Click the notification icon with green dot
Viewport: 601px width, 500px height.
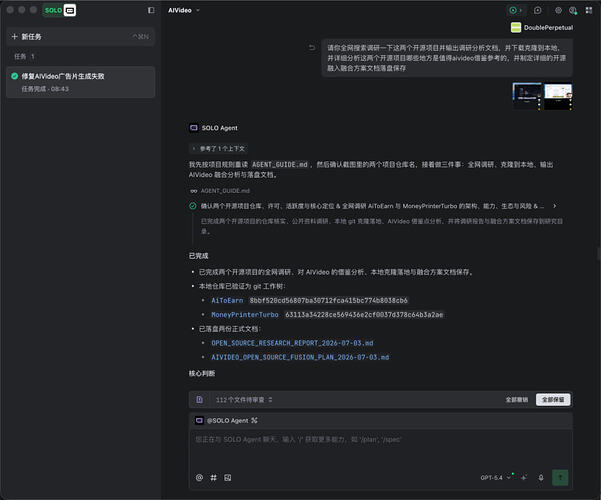pyautogui.click(x=573, y=10)
